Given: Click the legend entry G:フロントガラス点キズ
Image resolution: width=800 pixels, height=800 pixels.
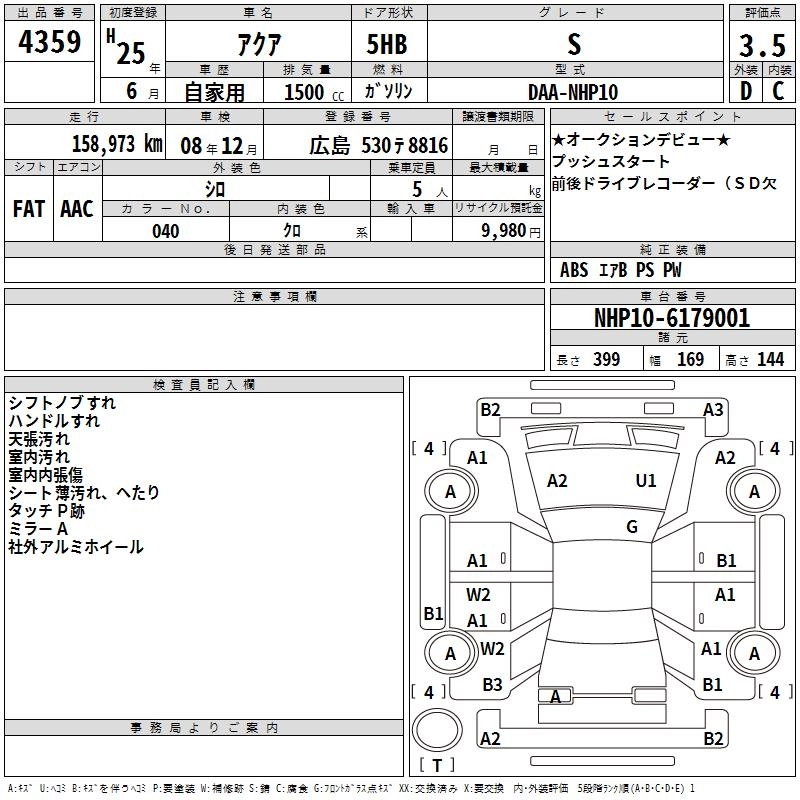Looking at the screenshot, I should click(x=352, y=789).
